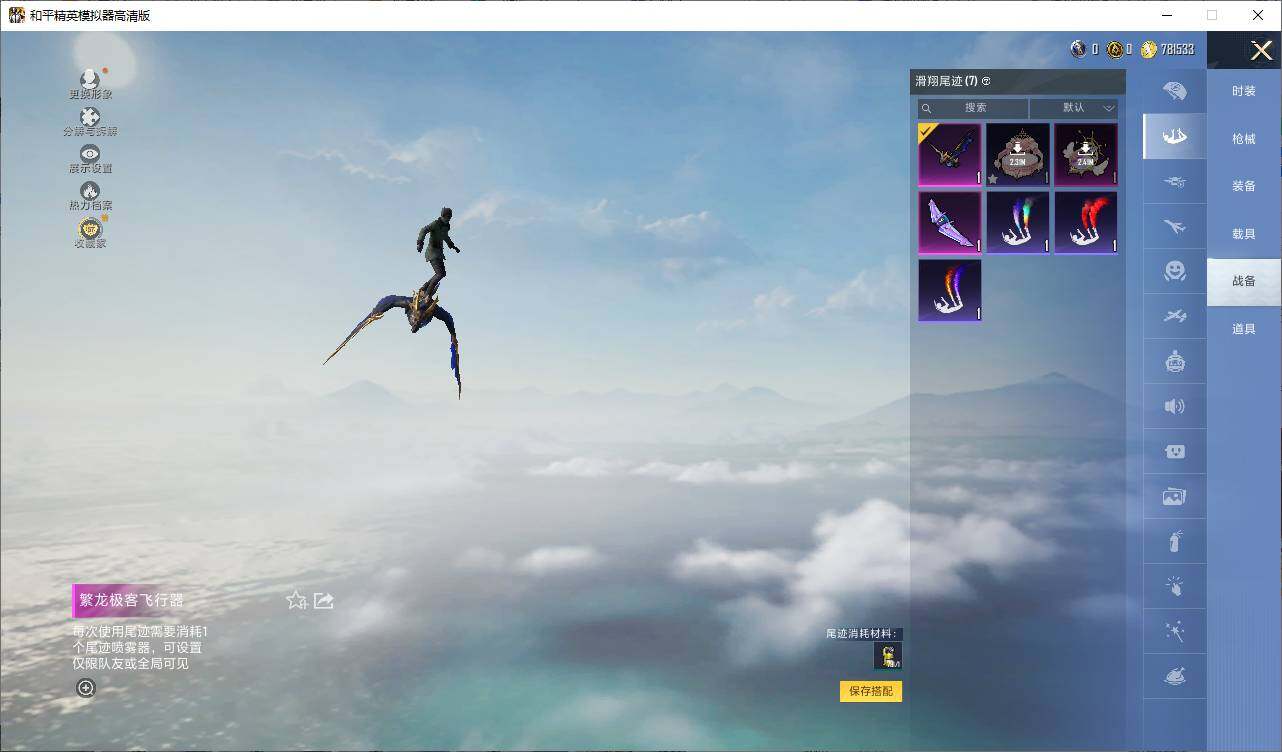Close the 和平精英模拟器高清版 emulator window
This screenshot has height=752, width=1282.
(1258, 15)
